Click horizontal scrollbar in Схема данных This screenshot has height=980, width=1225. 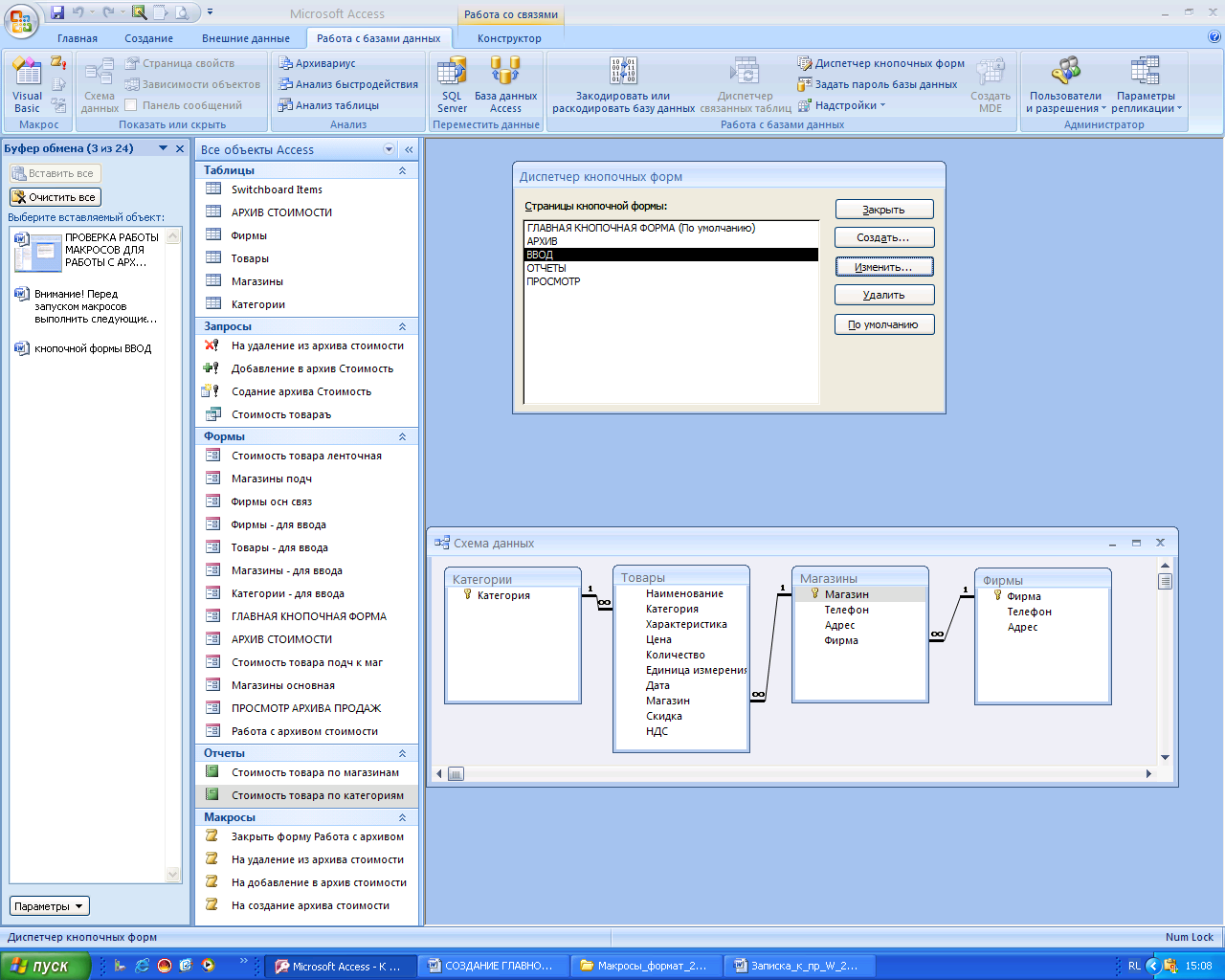pyautogui.click(x=793, y=773)
